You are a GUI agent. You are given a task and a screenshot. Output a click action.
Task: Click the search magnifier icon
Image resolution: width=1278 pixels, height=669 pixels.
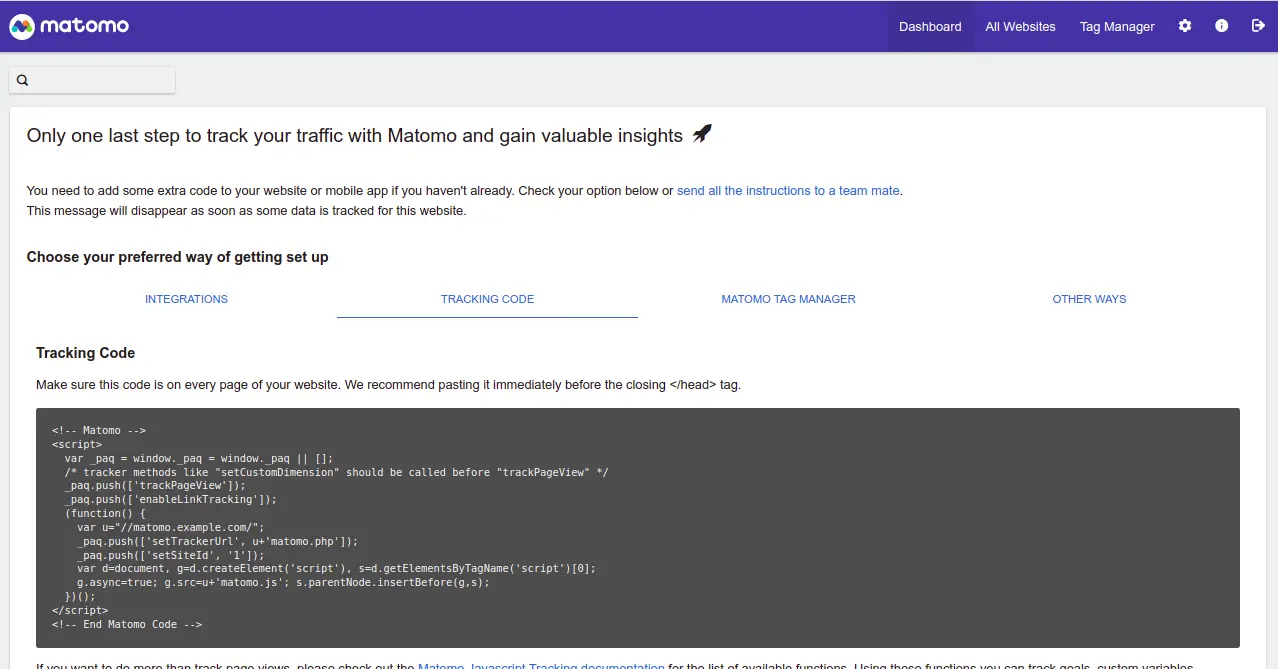[x=23, y=80]
